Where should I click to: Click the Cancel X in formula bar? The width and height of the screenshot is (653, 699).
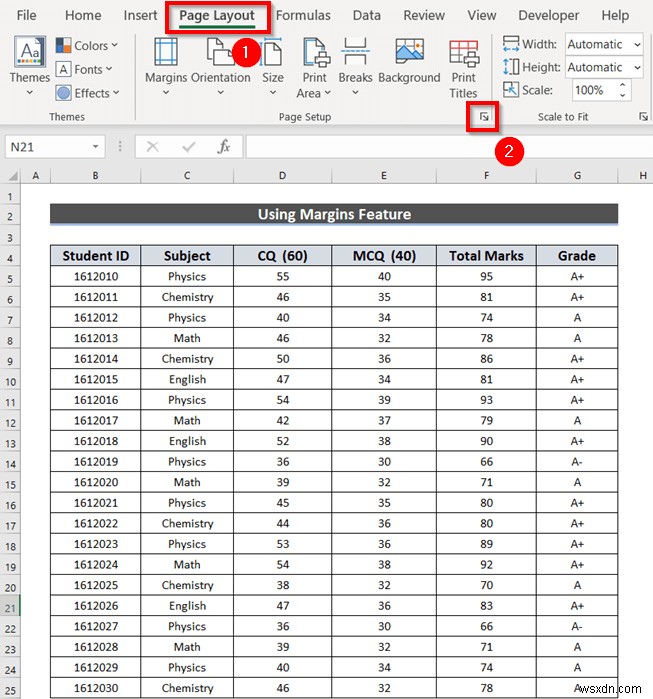(x=152, y=147)
